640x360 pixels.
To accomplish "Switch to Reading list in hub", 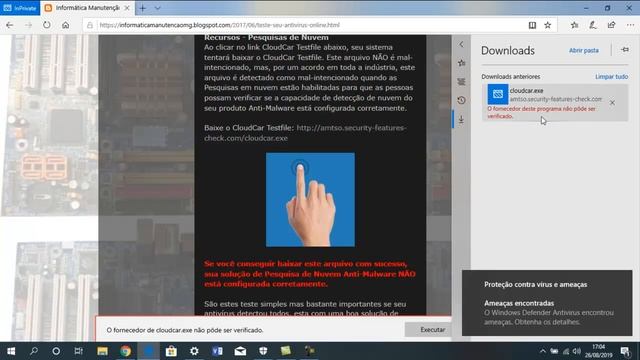I will pyautogui.click(x=461, y=82).
